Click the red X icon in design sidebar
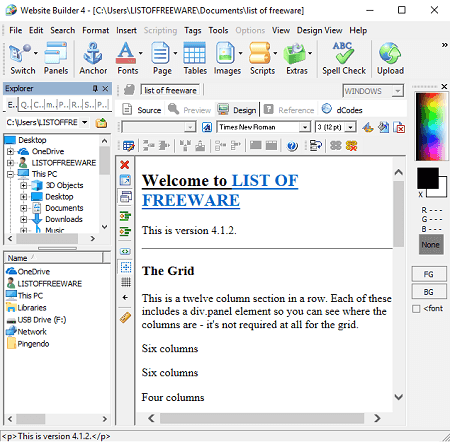 pyautogui.click(x=125, y=165)
